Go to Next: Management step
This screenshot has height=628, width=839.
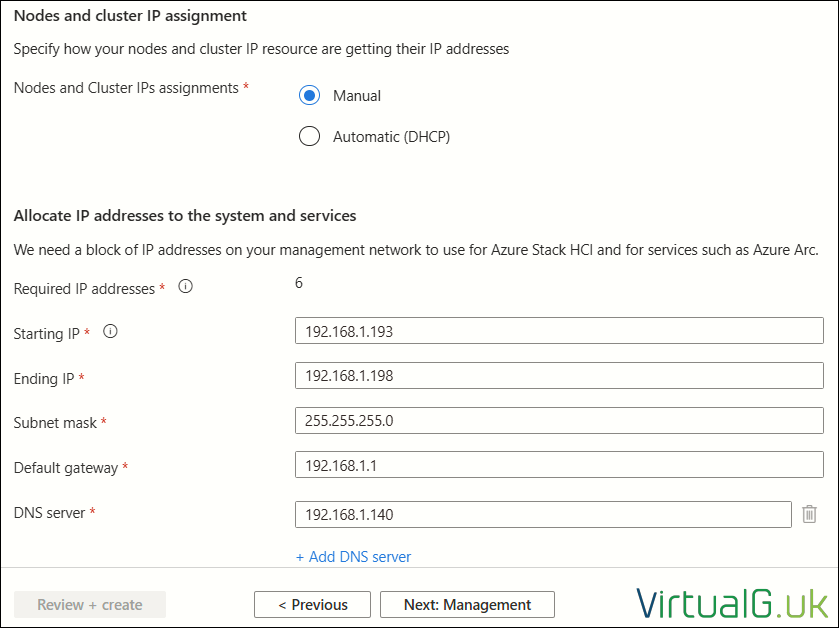[467, 604]
